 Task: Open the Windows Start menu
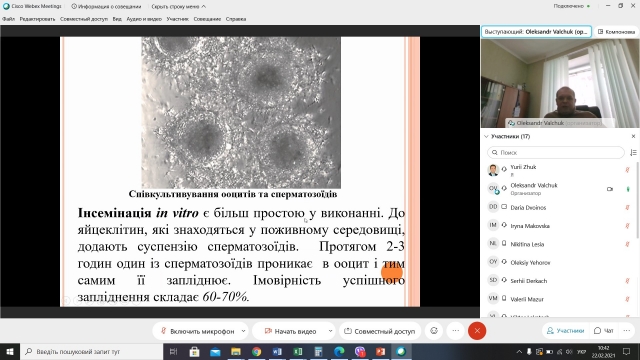coord(10,351)
